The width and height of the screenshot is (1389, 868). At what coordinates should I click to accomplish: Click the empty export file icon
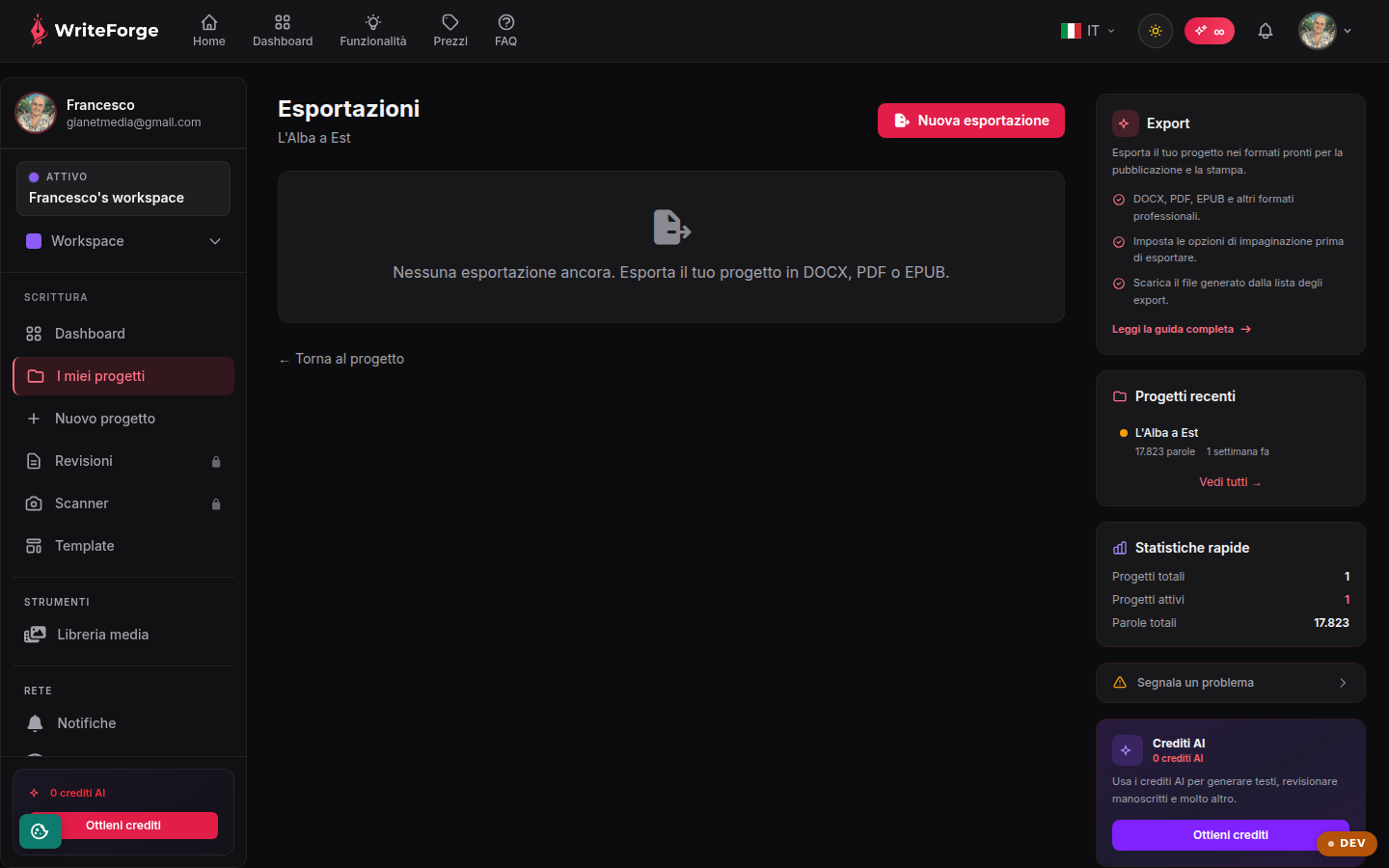pyautogui.click(x=671, y=228)
